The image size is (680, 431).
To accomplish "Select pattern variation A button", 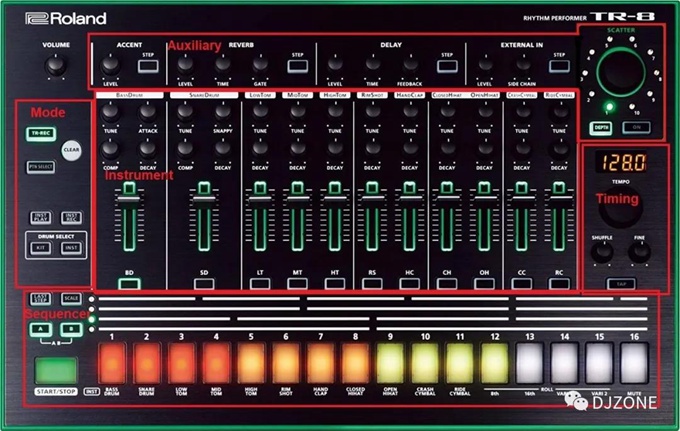I will pos(41,330).
